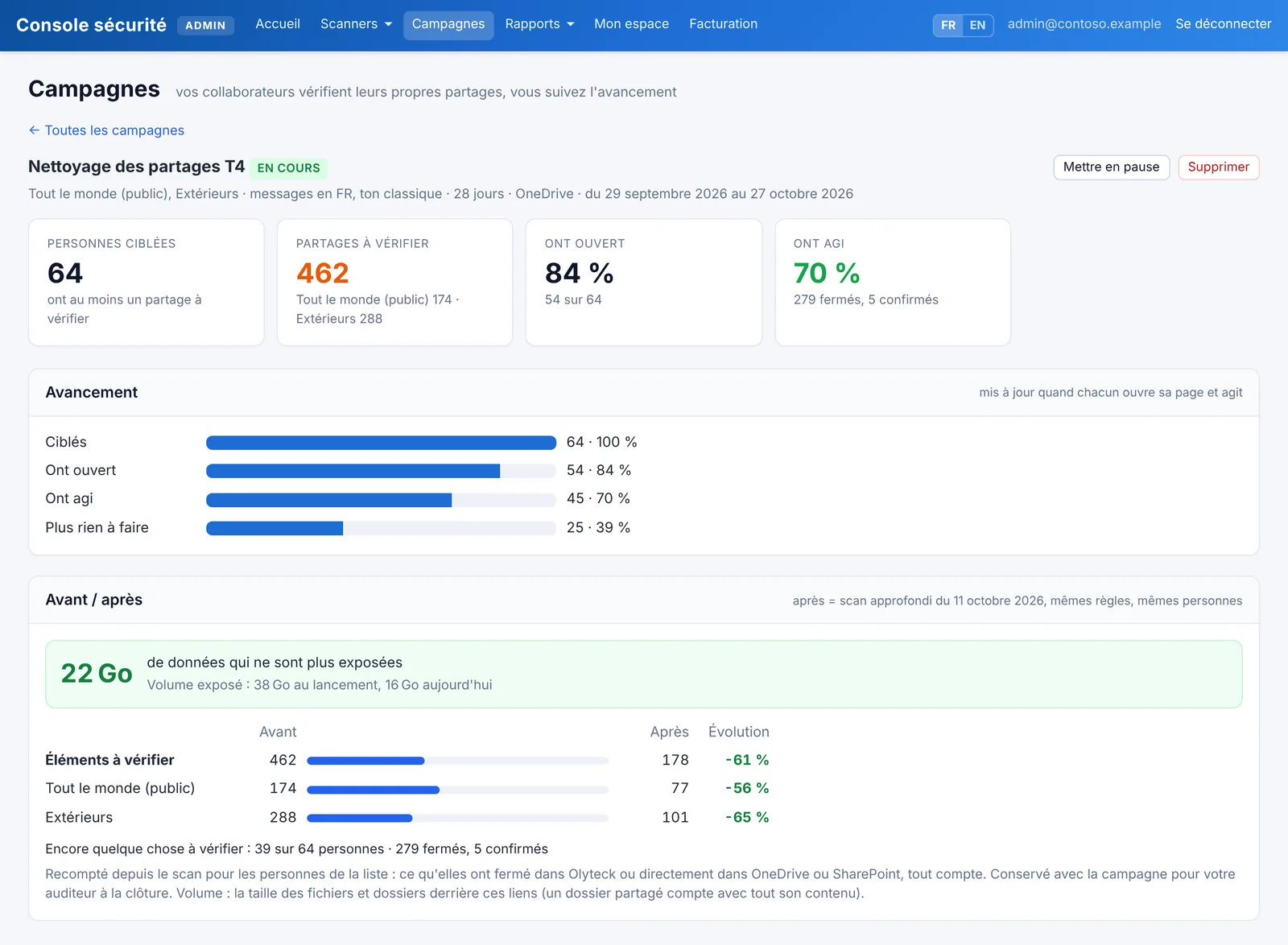The image size is (1288, 945).
Task: Click the Plus rien à faire progress bar
Action: (381, 528)
